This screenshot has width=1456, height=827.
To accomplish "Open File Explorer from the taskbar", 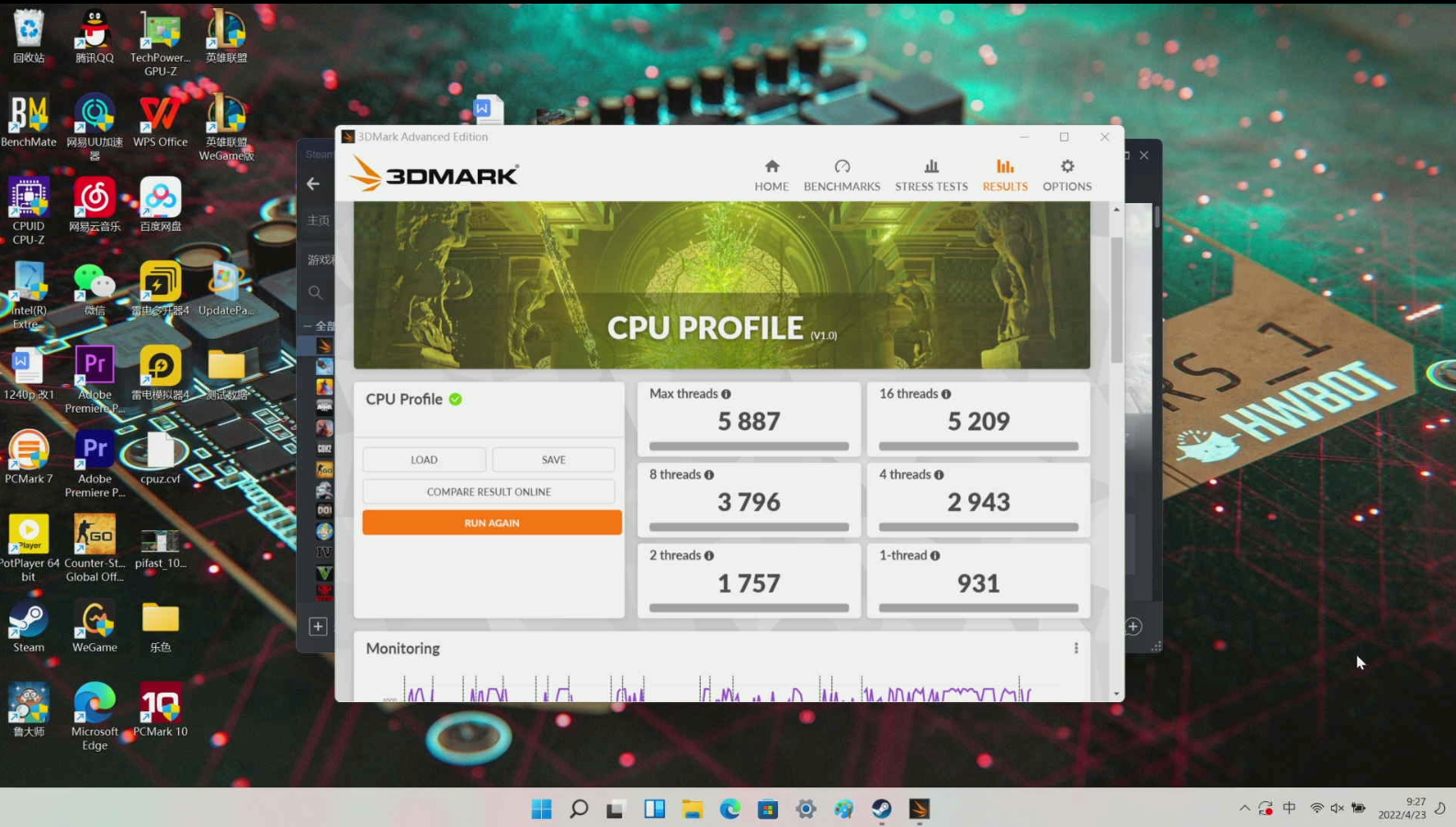I will pyautogui.click(x=692, y=809).
